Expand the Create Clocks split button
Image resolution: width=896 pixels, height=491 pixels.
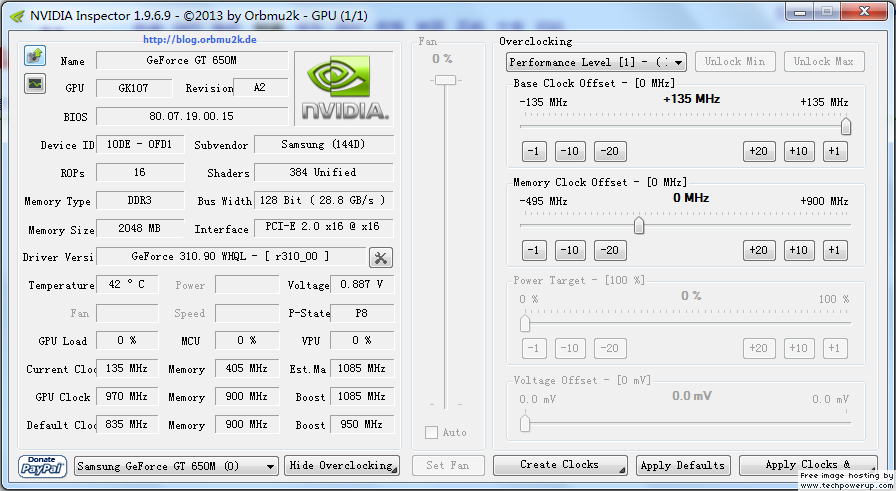click(621, 469)
